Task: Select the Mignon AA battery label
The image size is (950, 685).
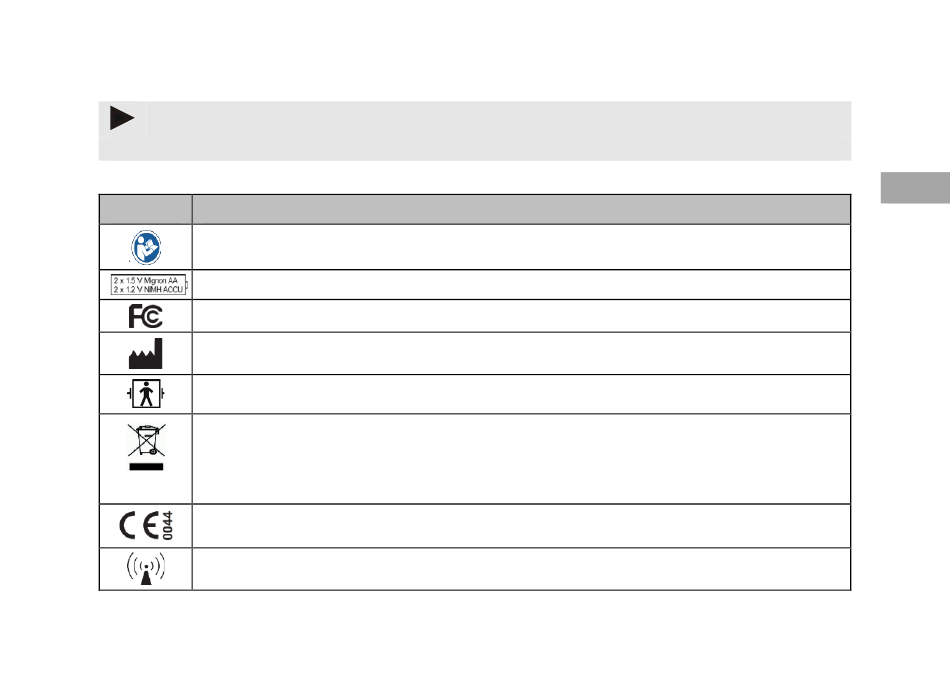Action: coord(149,285)
